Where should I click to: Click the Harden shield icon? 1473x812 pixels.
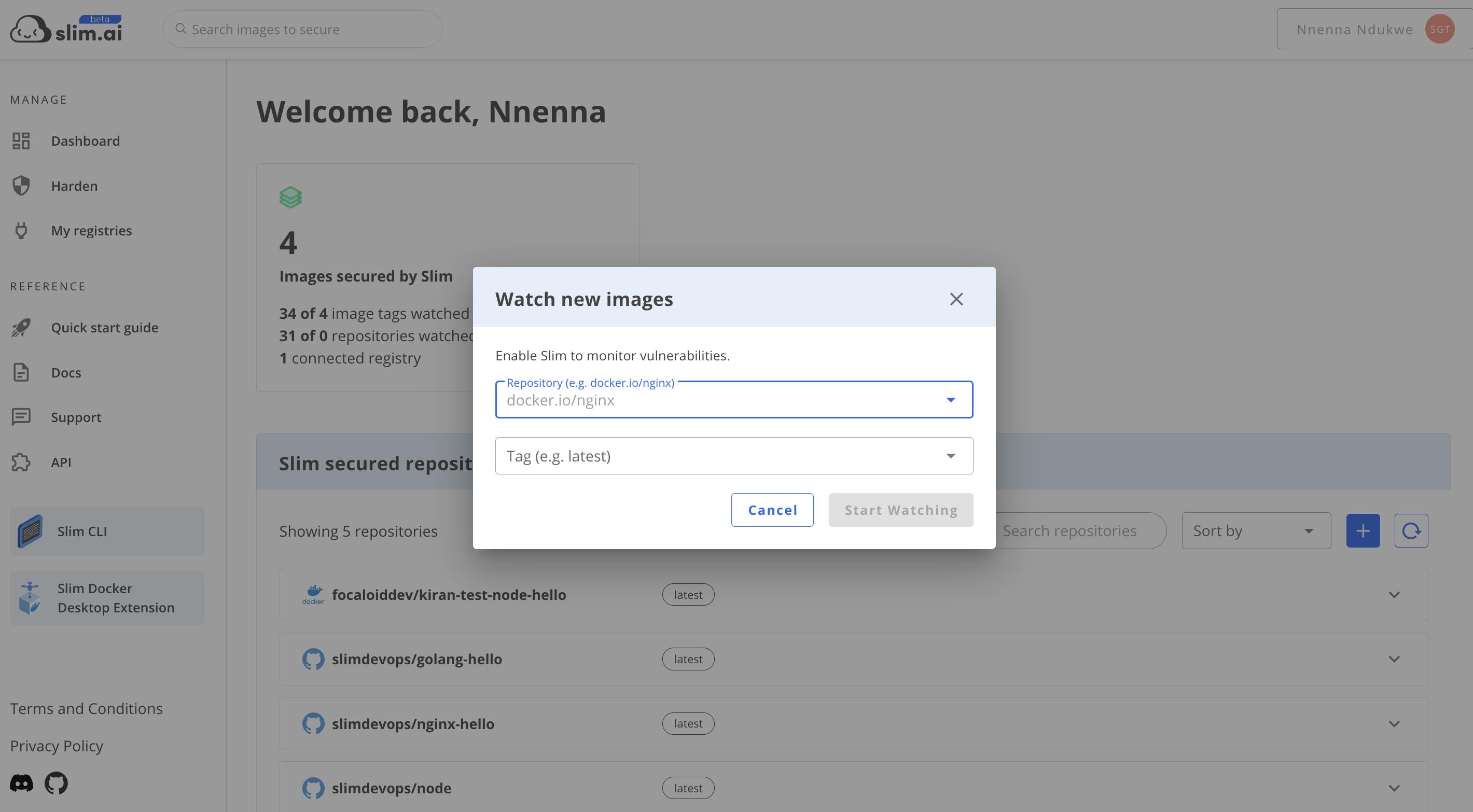click(21, 186)
